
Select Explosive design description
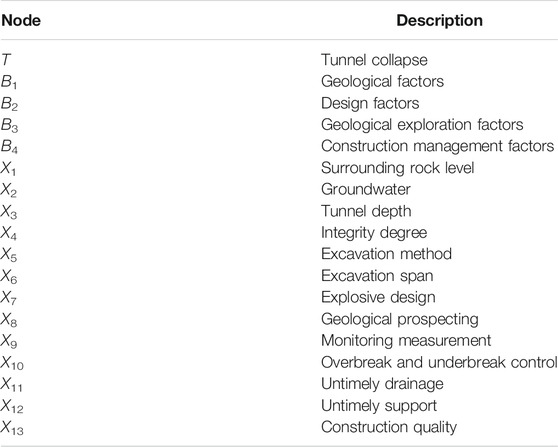(x=378, y=298)
